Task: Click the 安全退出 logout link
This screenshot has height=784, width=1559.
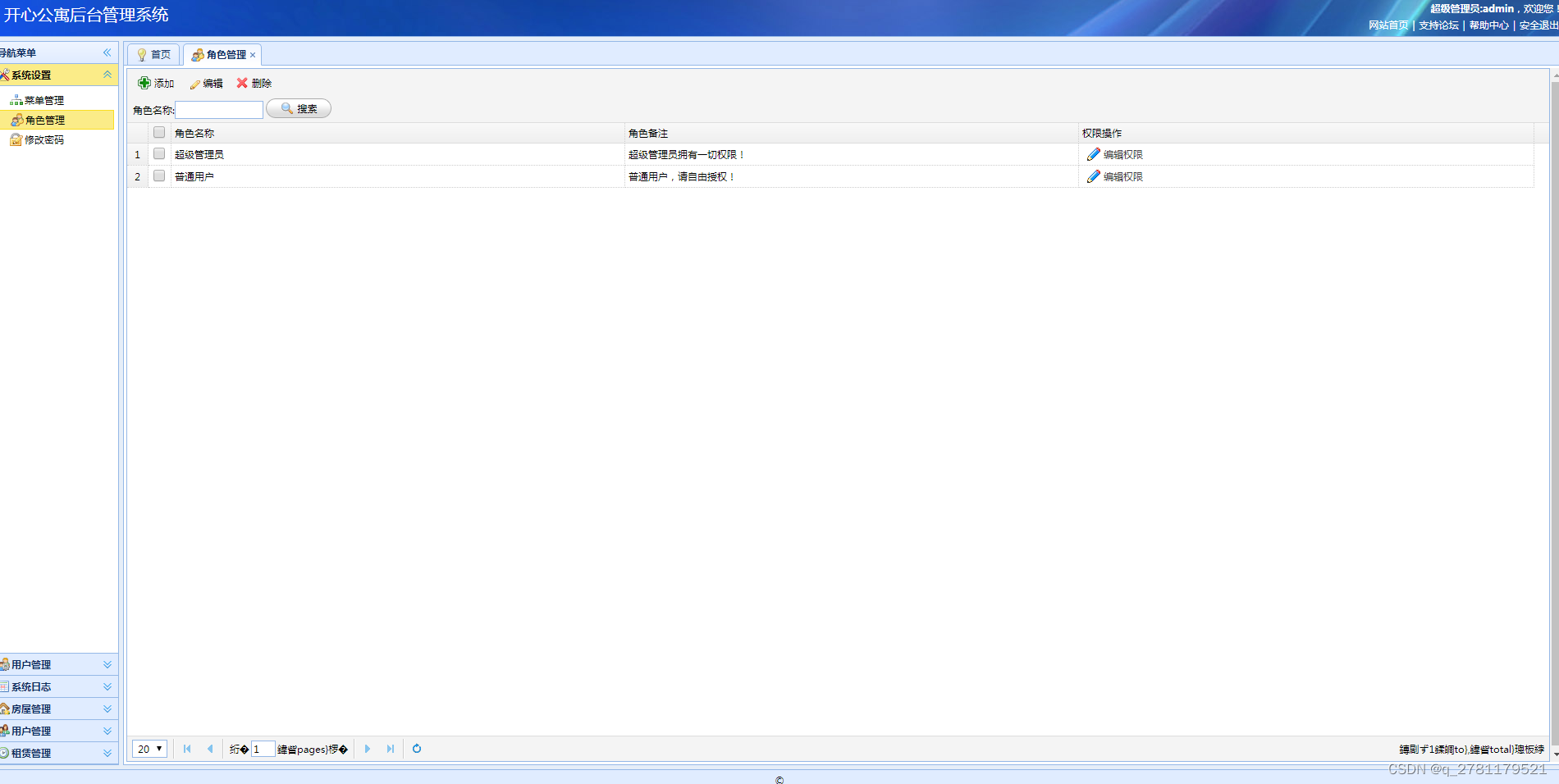Action: coord(1538,25)
